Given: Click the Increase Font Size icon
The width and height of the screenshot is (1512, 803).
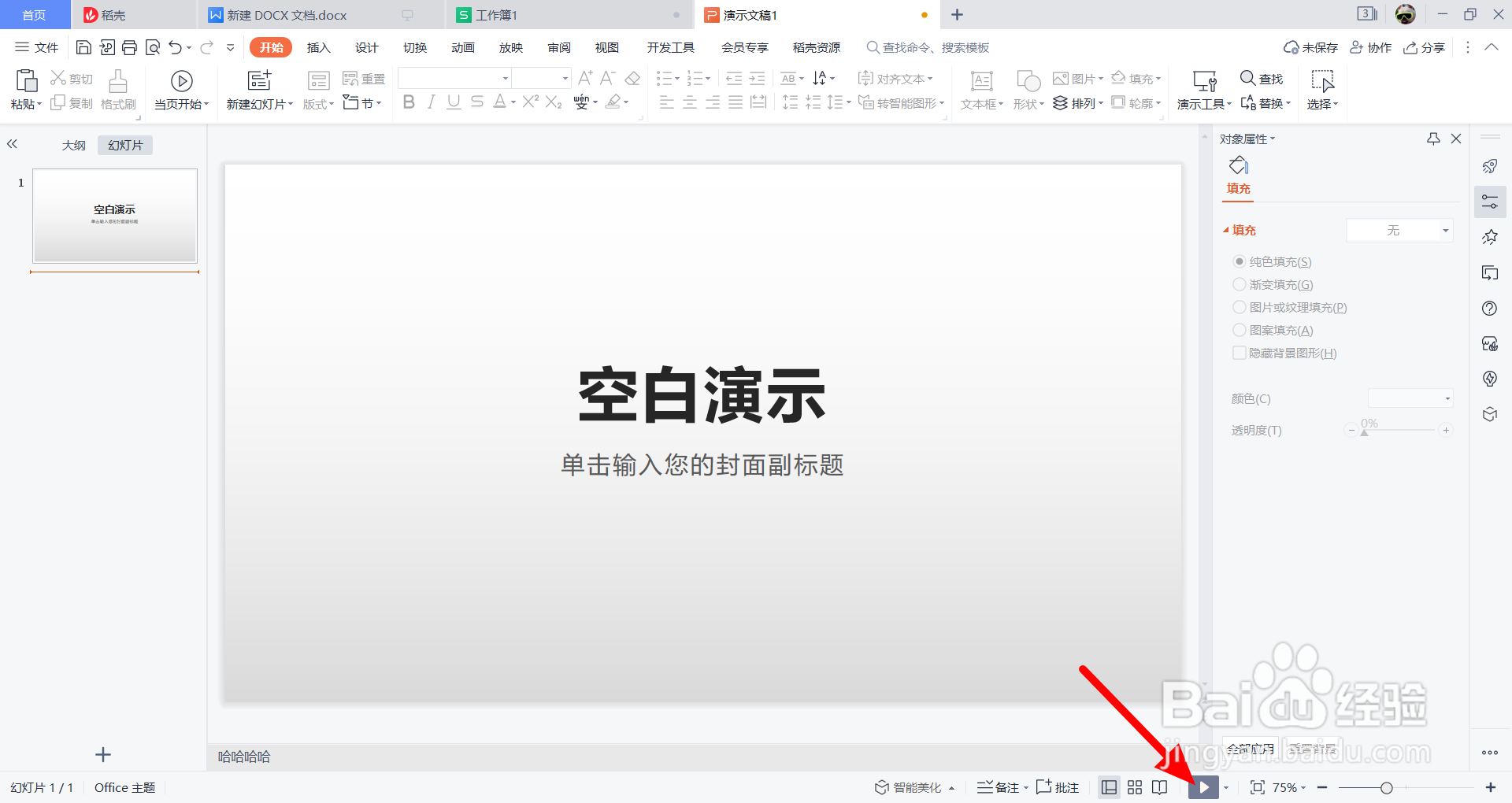Looking at the screenshot, I should [585, 78].
